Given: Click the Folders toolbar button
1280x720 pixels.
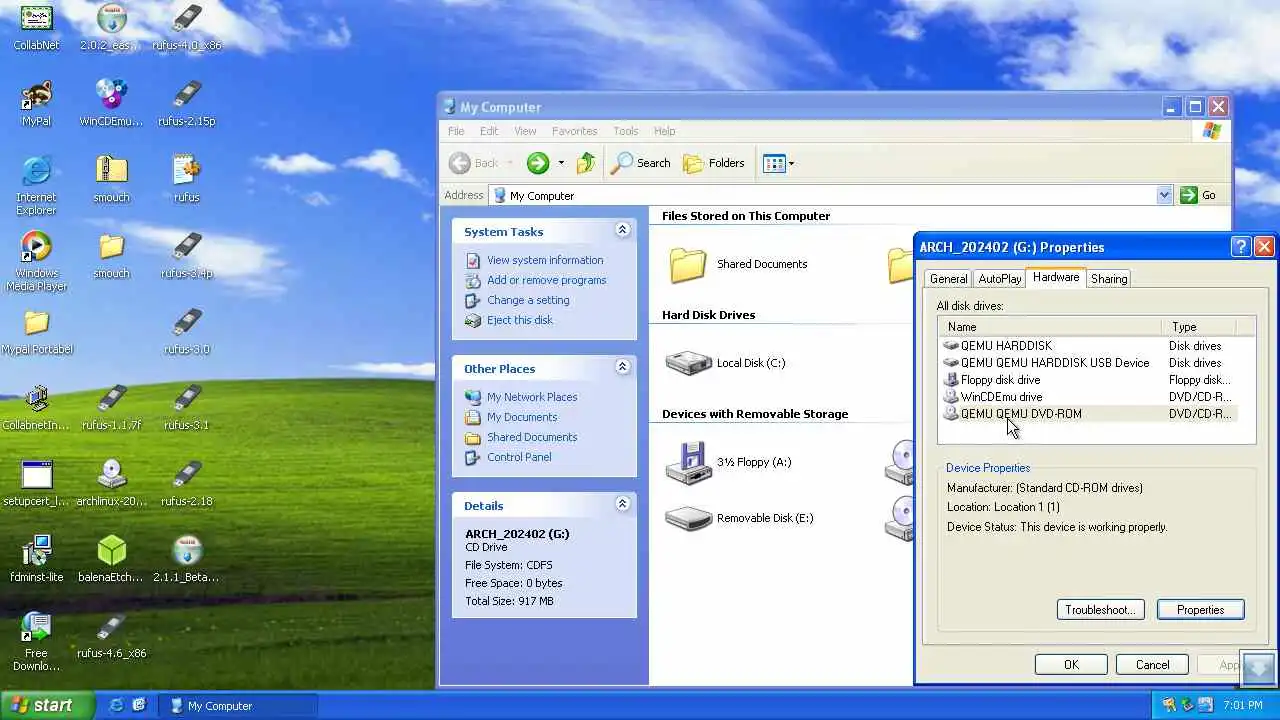Looking at the screenshot, I should [x=714, y=163].
